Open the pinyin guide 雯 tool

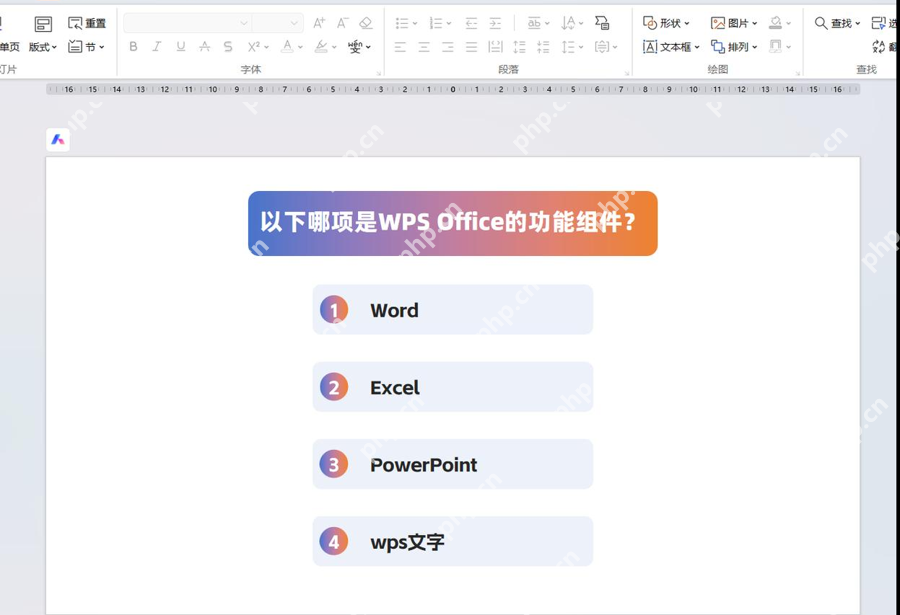click(x=355, y=47)
